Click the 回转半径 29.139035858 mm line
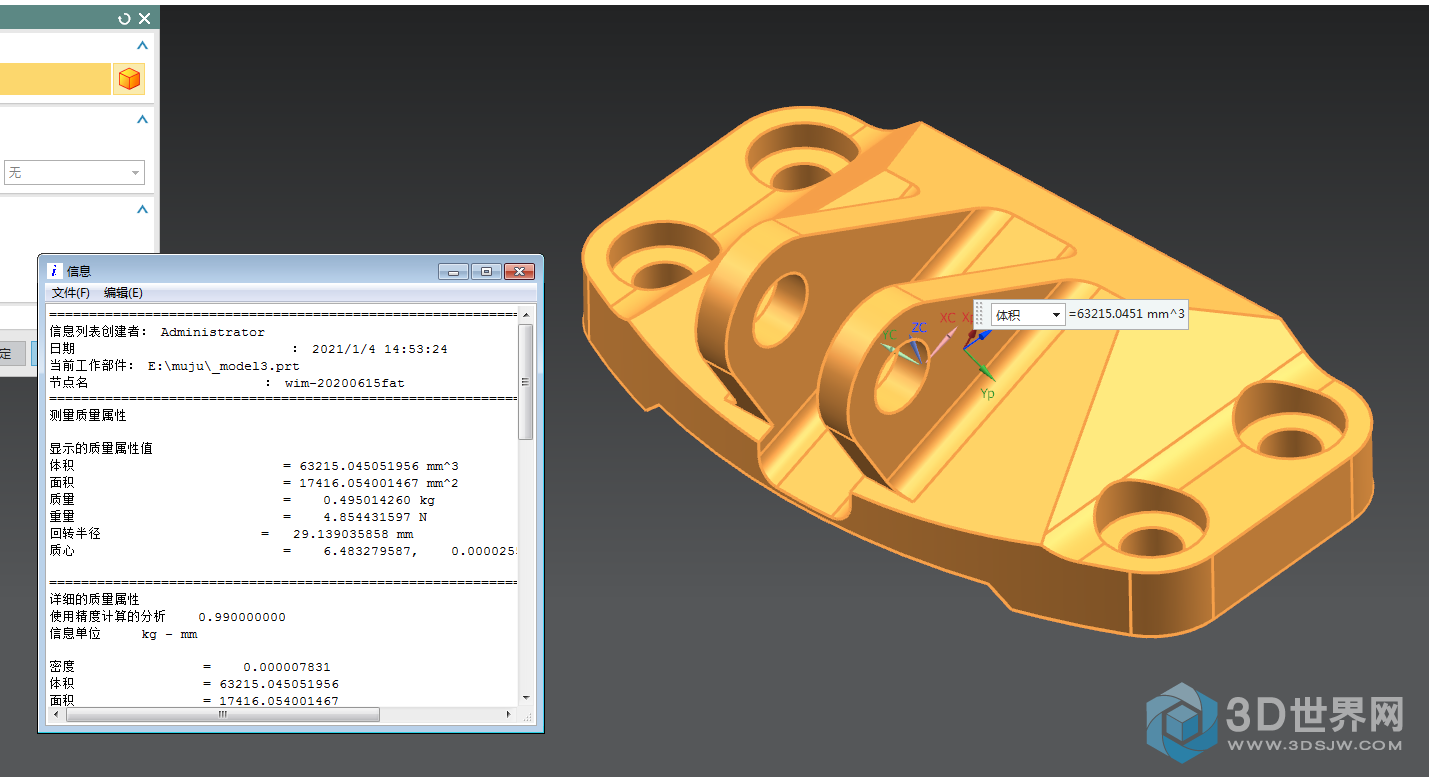 pyautogui.click(x=231, y=534)
